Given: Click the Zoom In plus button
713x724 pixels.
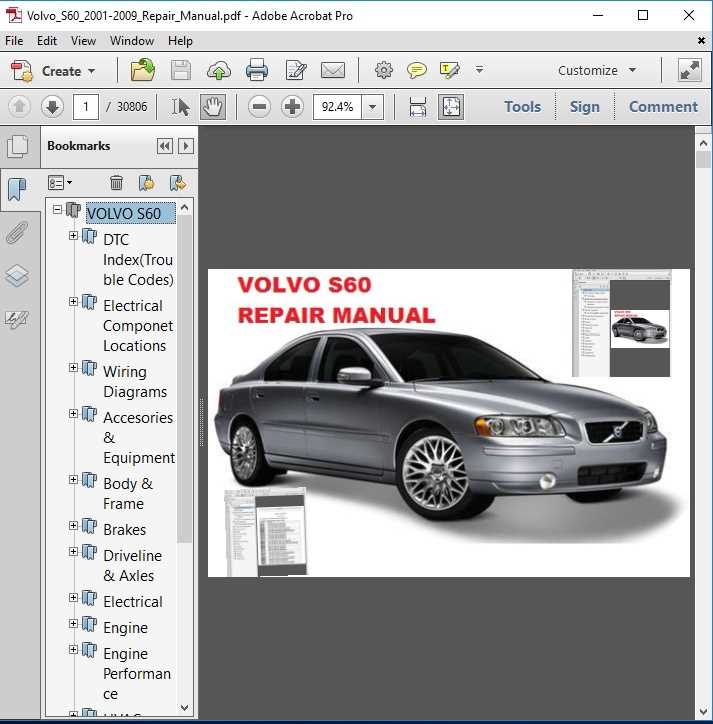Looking at the screenshot, I should (x=292, y=107).
